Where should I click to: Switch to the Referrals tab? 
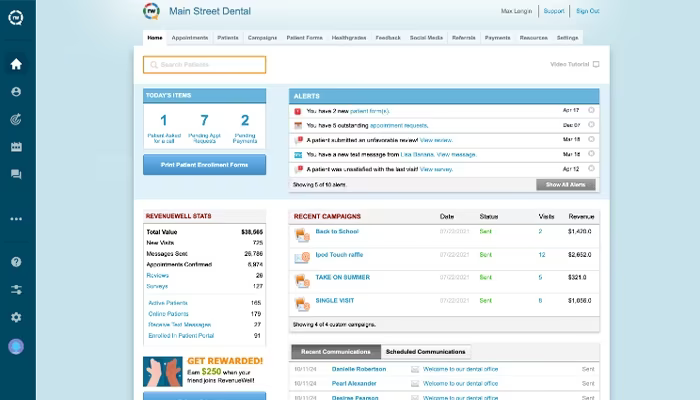click(x=463, y=38)
